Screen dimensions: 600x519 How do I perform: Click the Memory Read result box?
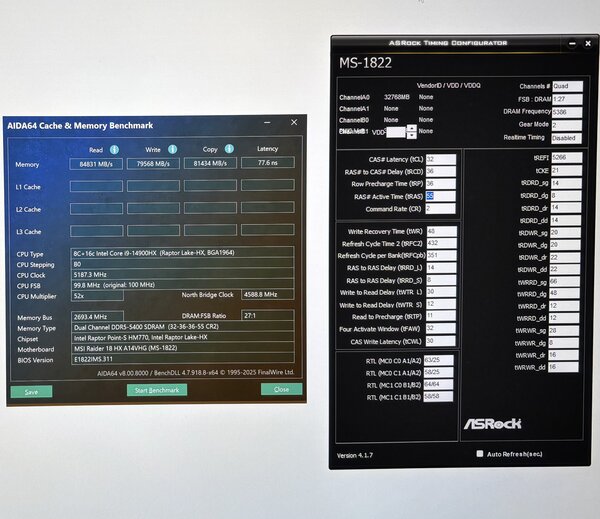point(96,164)
